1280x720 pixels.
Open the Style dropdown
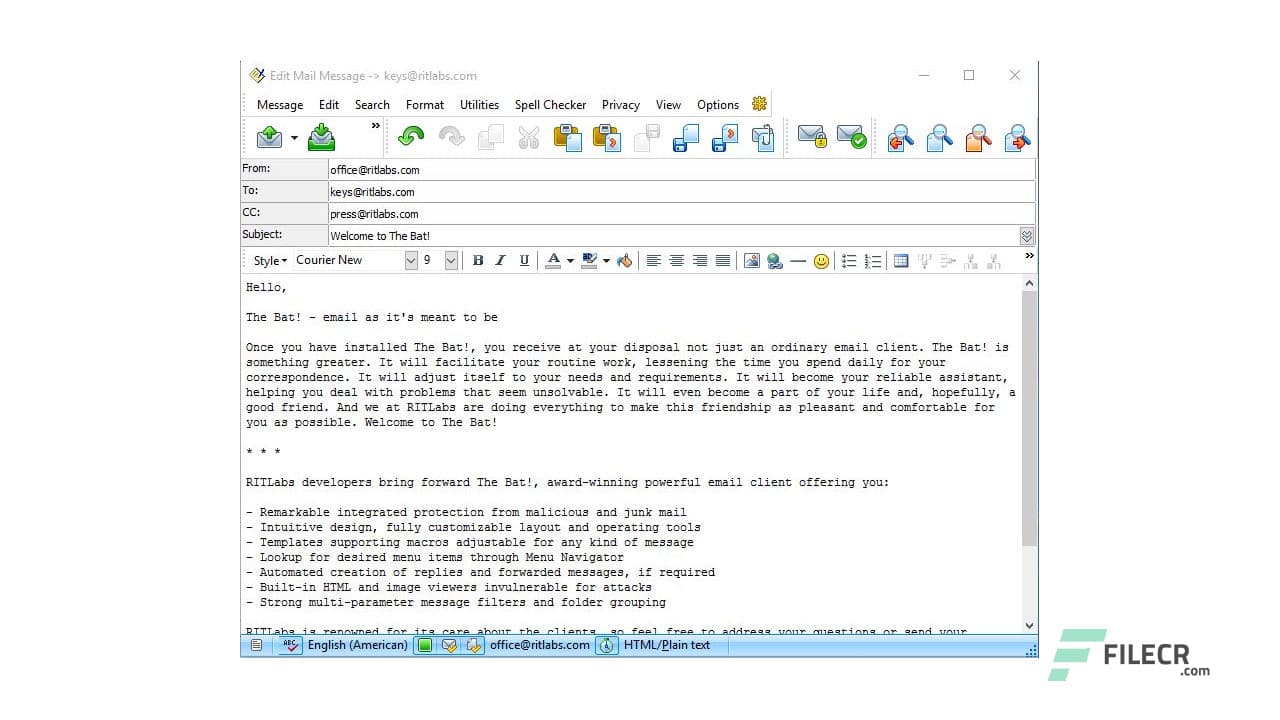pyautogui.click(x=270, y=260)
